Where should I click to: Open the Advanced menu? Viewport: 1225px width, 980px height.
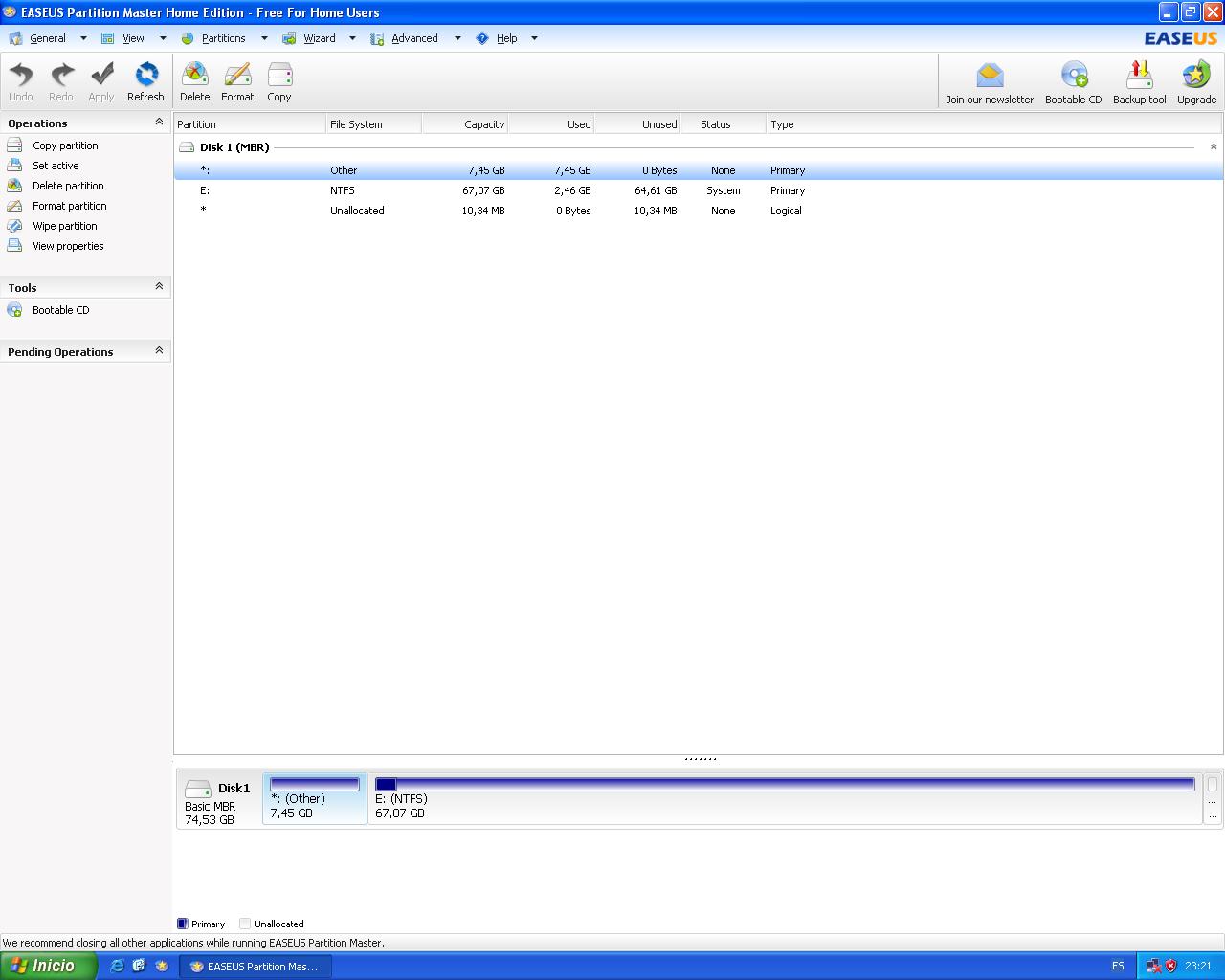click(414, 38)
